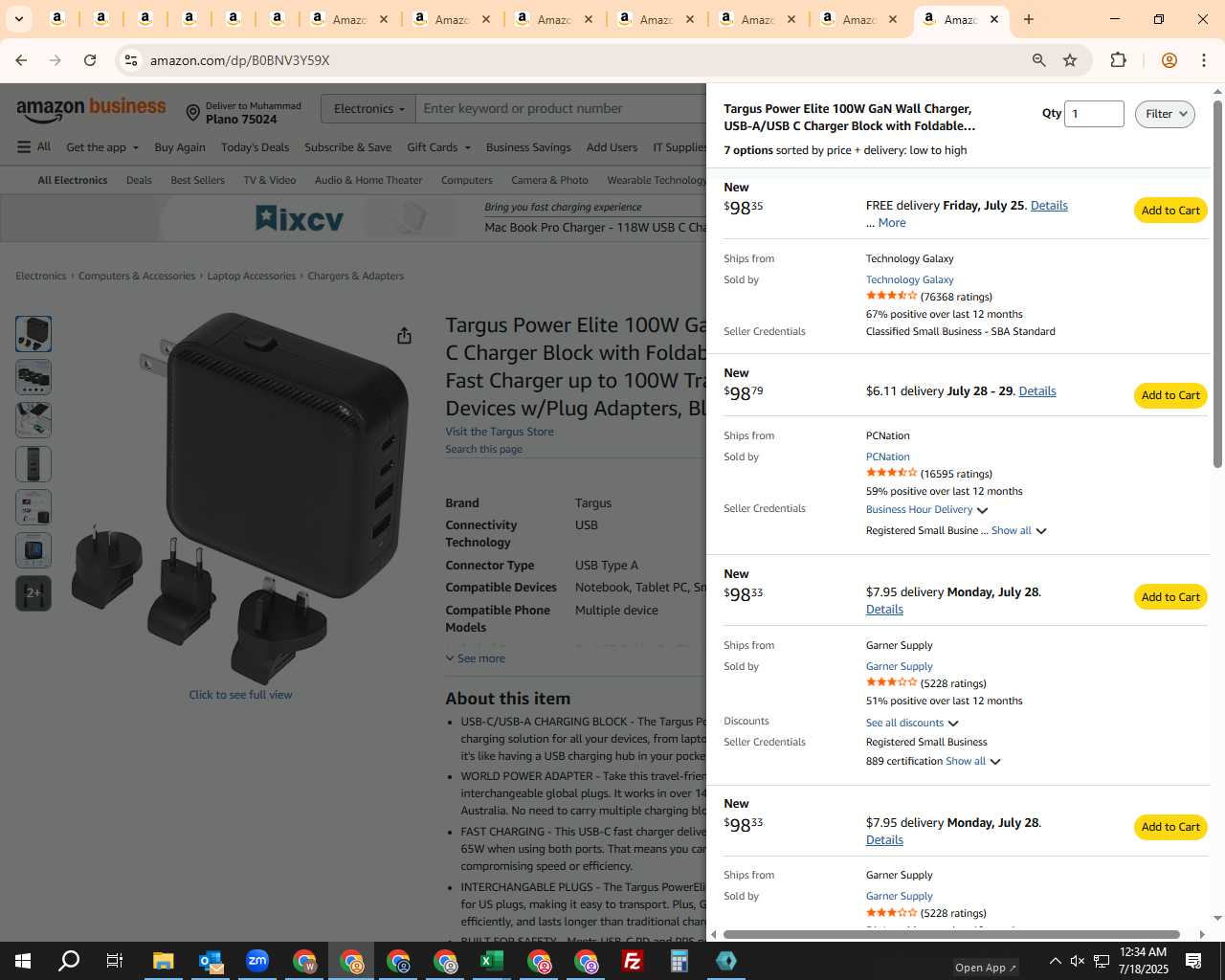Screen dimensions: 1225x980
Task: Expand the Gift Cards dropdown
Action: click(438, 147)
